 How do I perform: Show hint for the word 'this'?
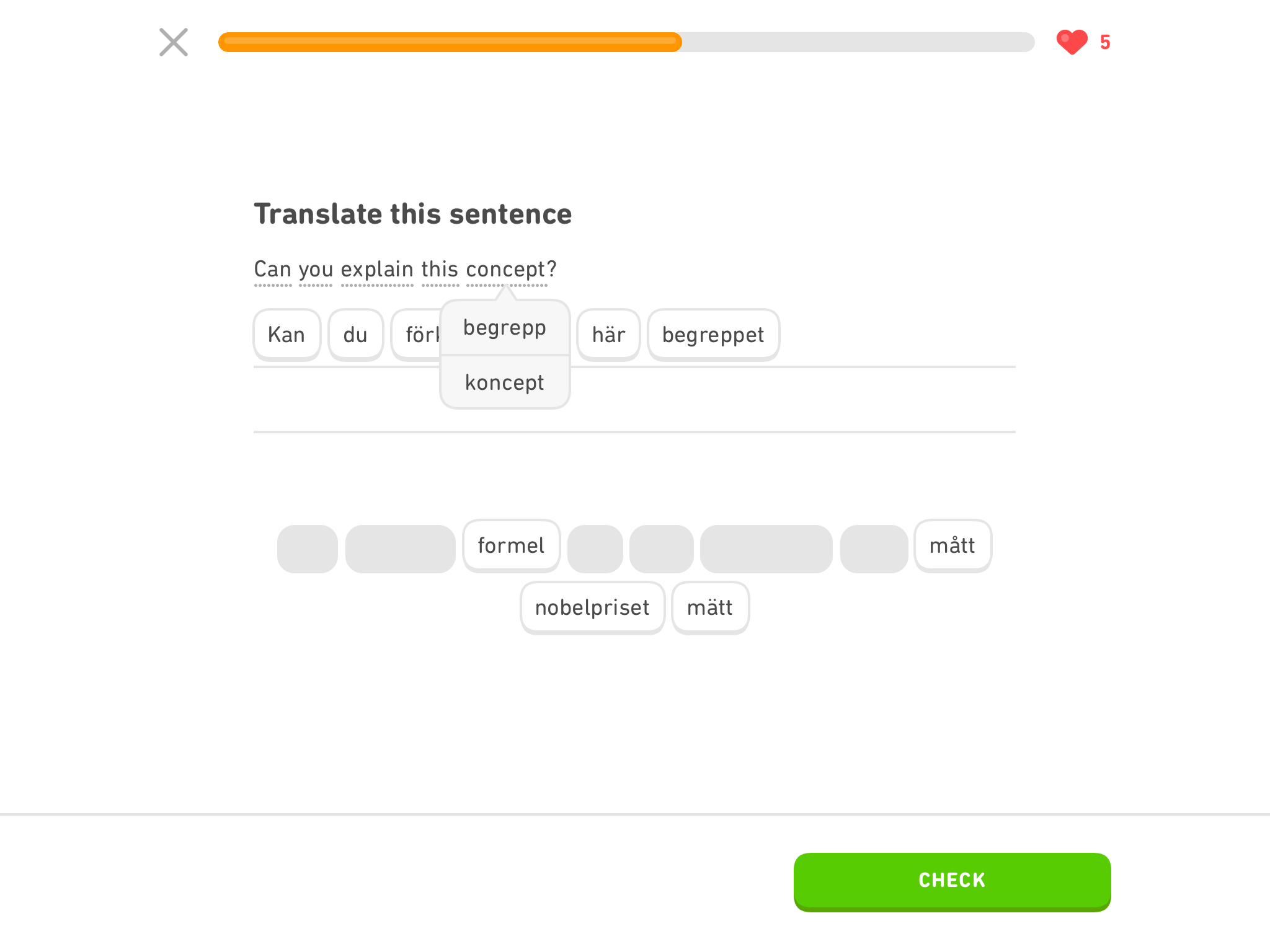click(440, 270)
